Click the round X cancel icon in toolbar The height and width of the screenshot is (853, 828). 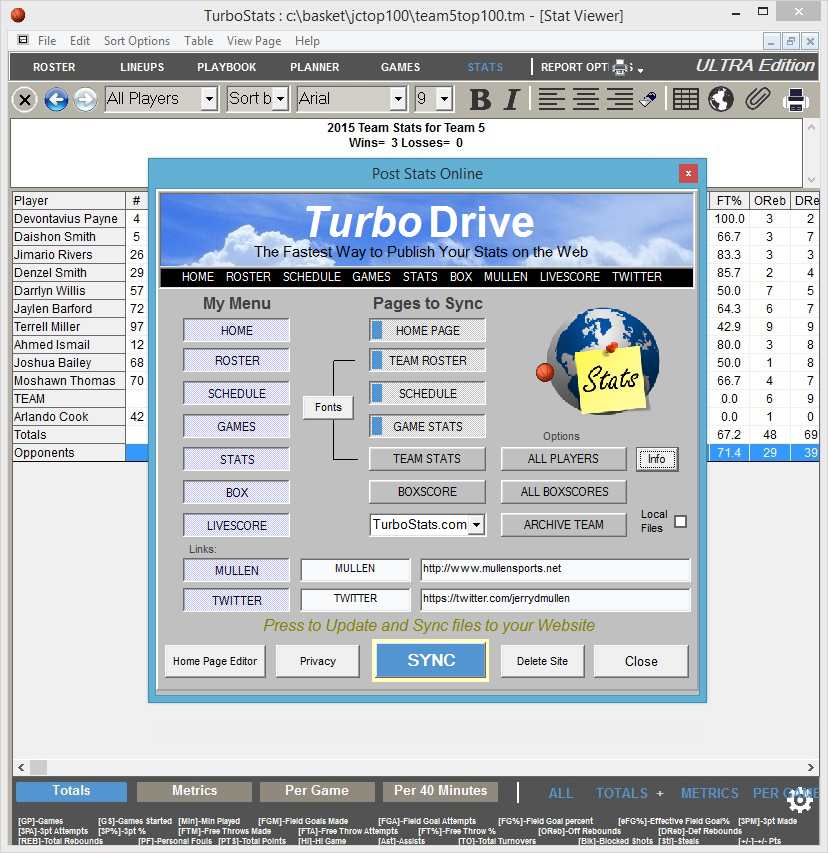tap(24, 100)
